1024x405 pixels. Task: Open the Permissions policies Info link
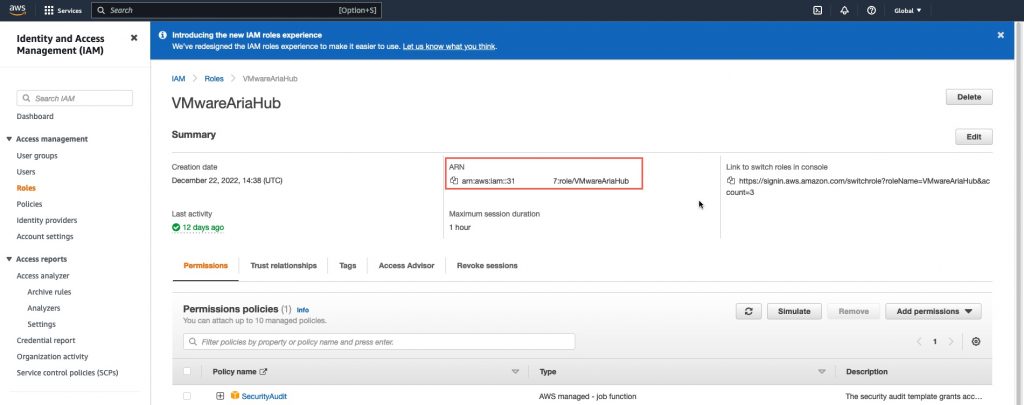(x=303, y=310)
